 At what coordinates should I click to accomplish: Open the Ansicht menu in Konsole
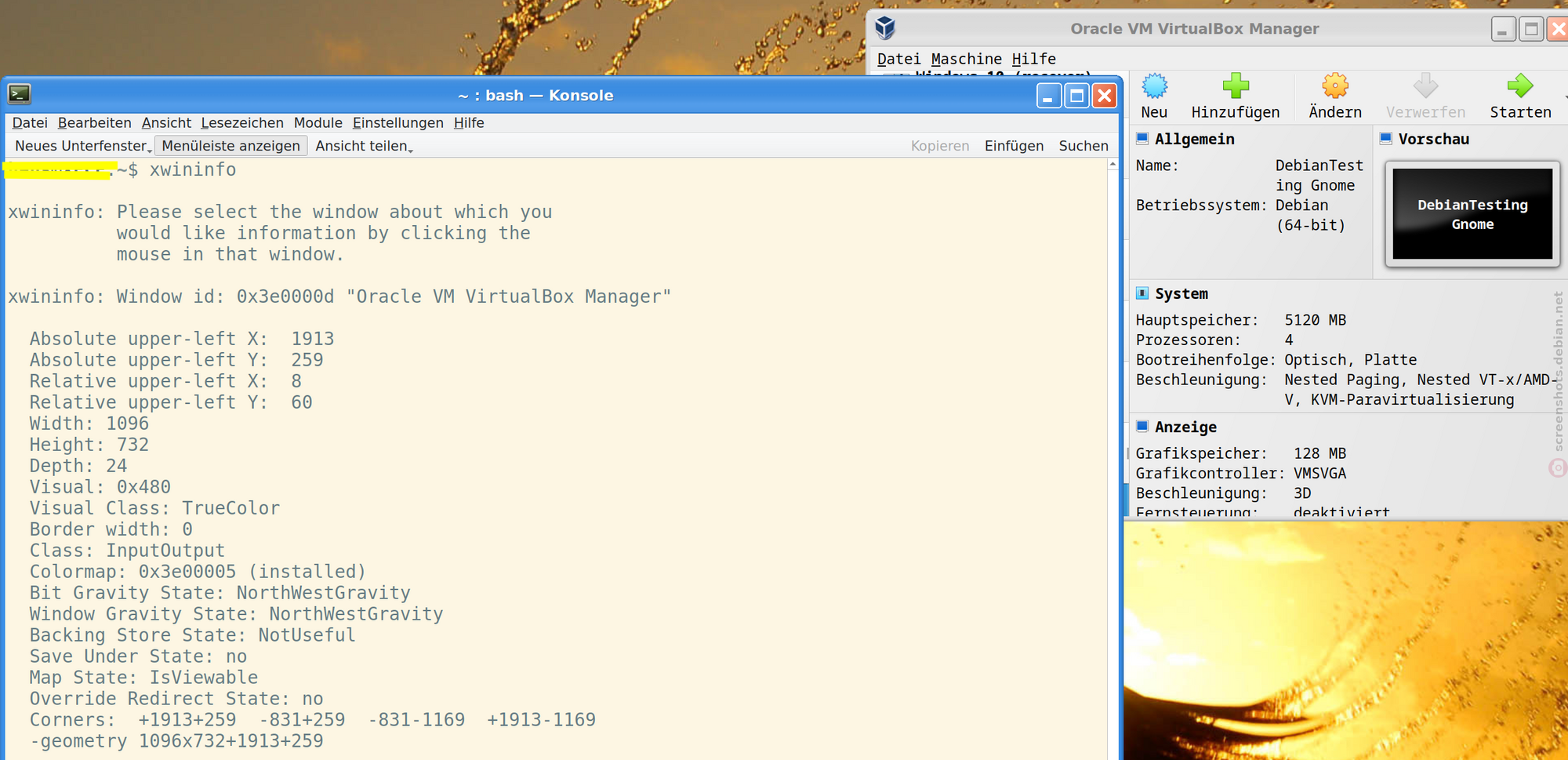(166, 123)
